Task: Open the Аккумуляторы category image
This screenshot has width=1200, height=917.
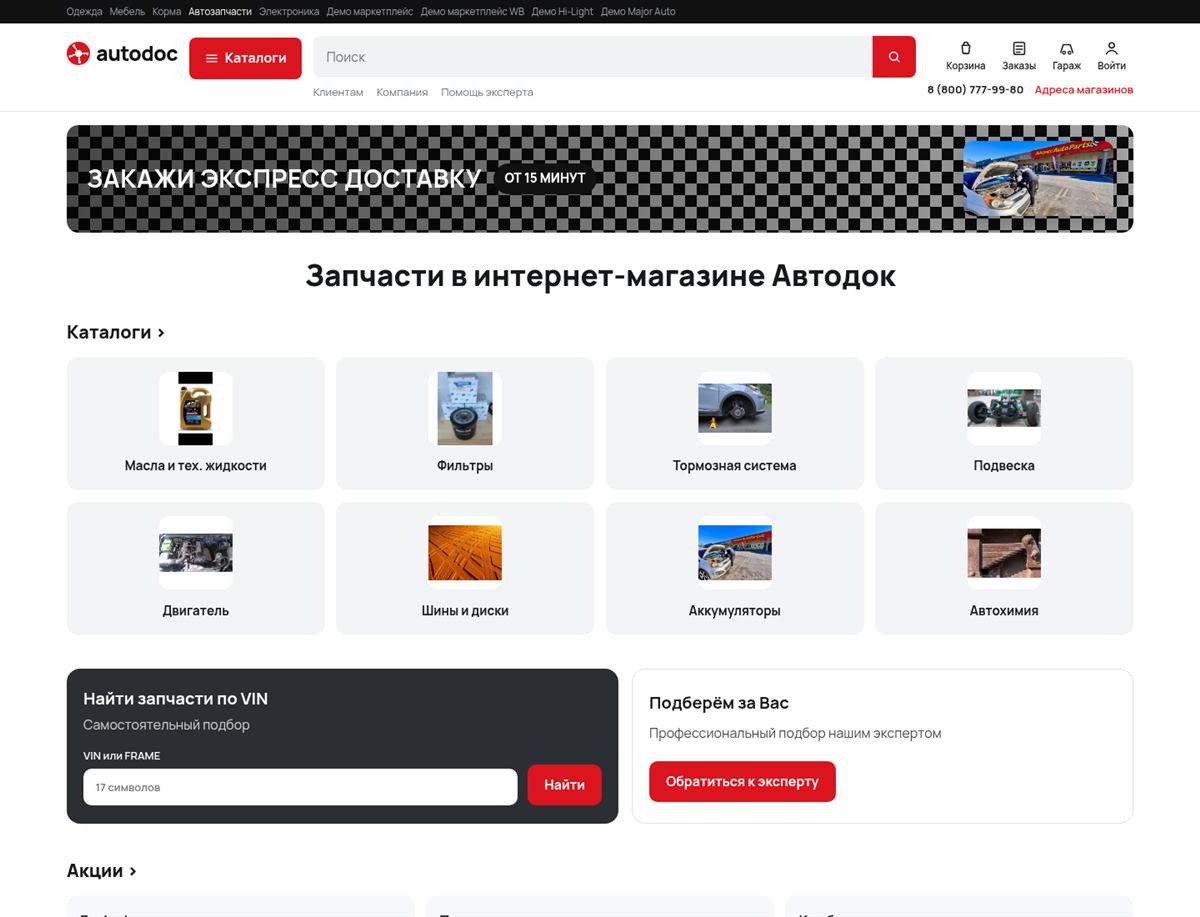Action: 735,552
